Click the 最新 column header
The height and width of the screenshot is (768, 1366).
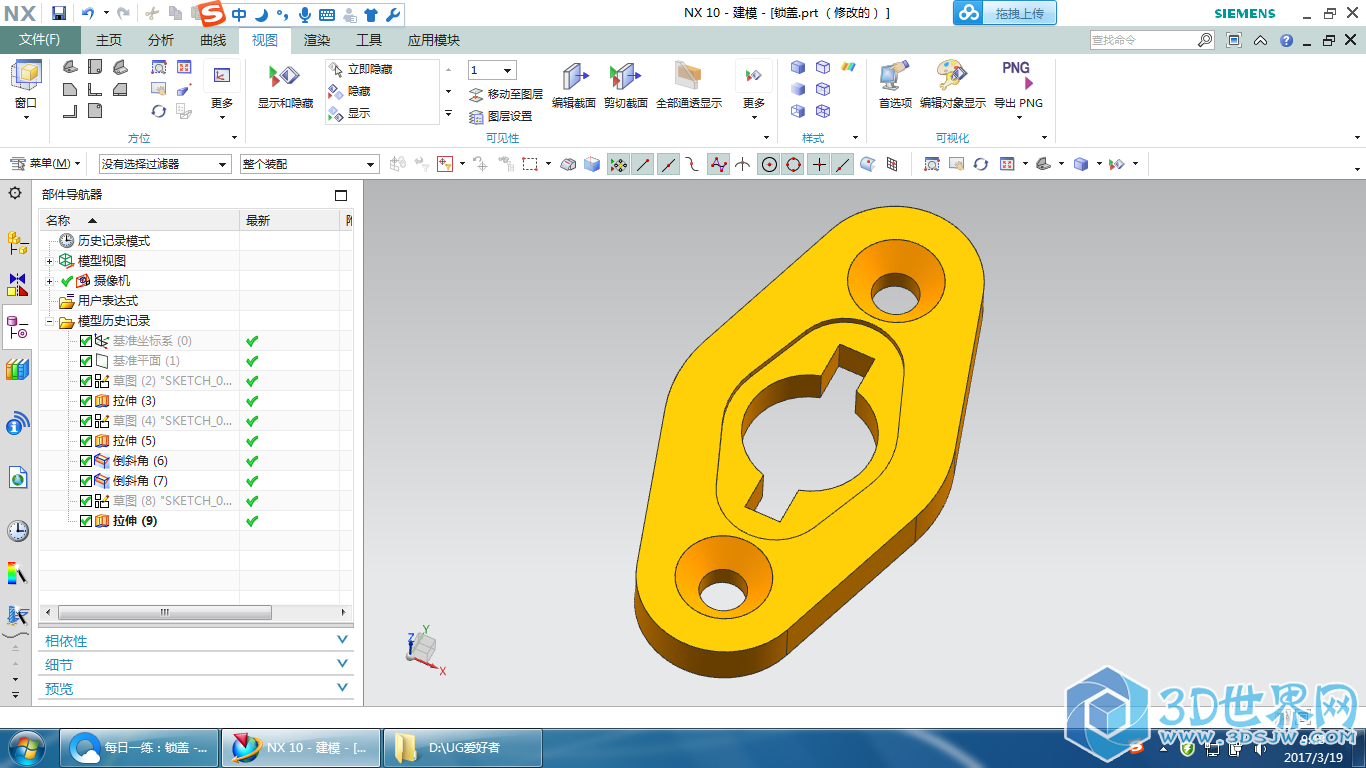point(291,220)
